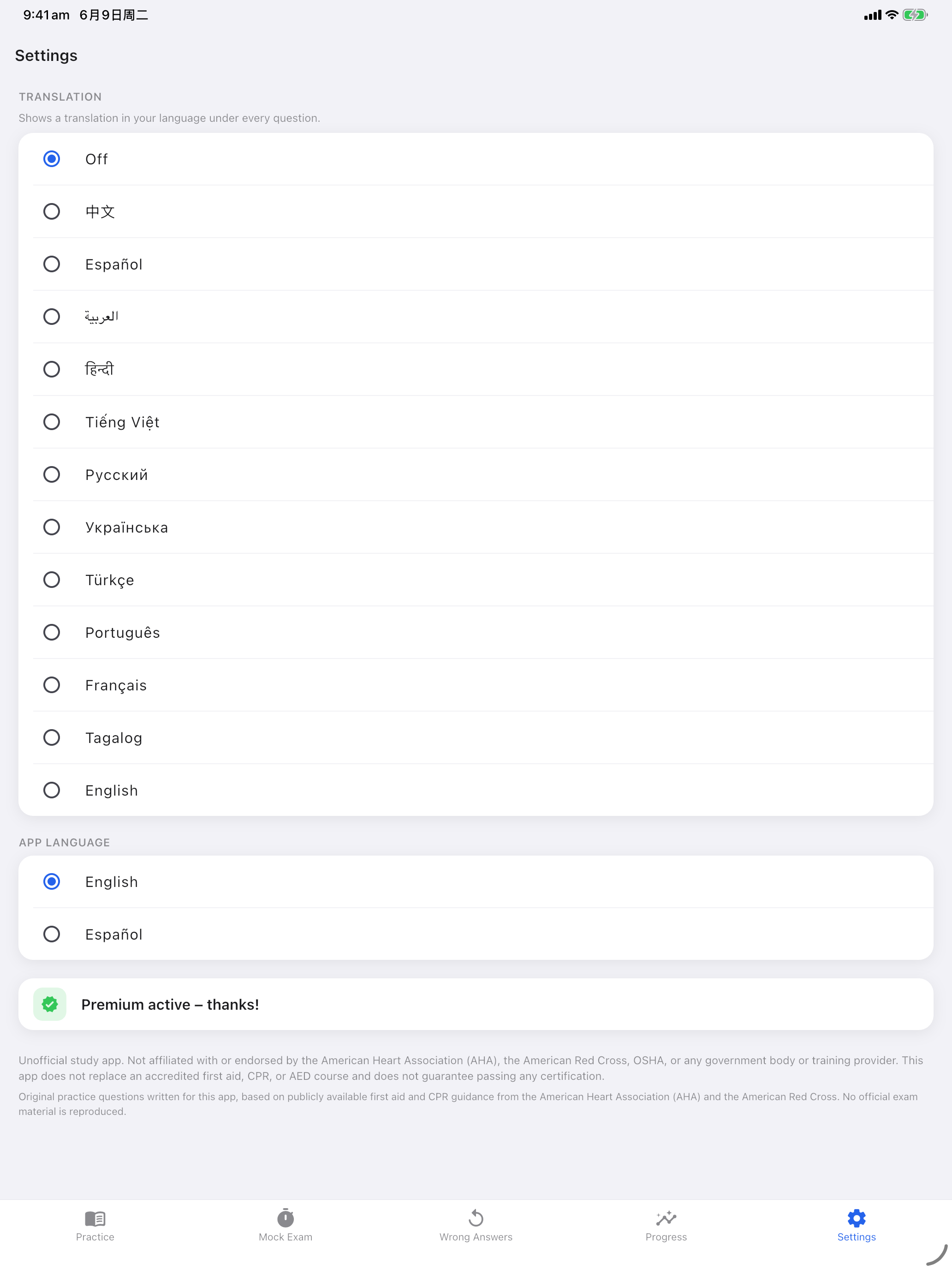
Task: Tap the Settings gear icon
Action: pos(856,1218)
